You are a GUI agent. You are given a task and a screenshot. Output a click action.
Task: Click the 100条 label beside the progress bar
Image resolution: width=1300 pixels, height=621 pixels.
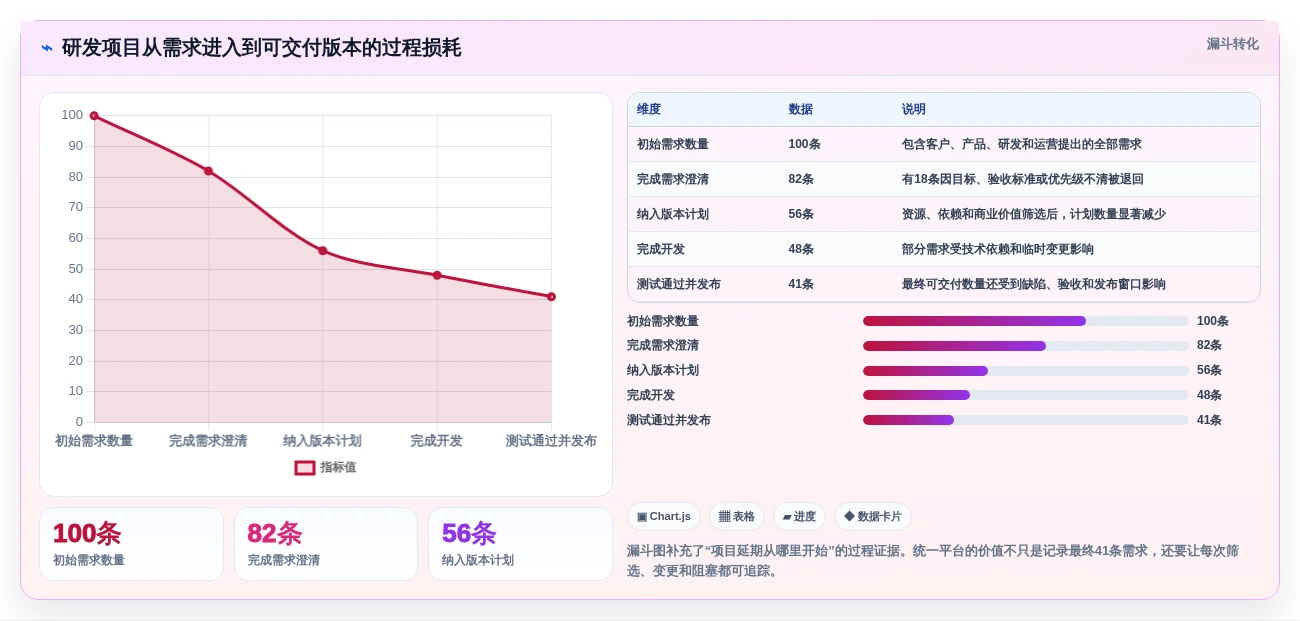tap(1213, 321)
